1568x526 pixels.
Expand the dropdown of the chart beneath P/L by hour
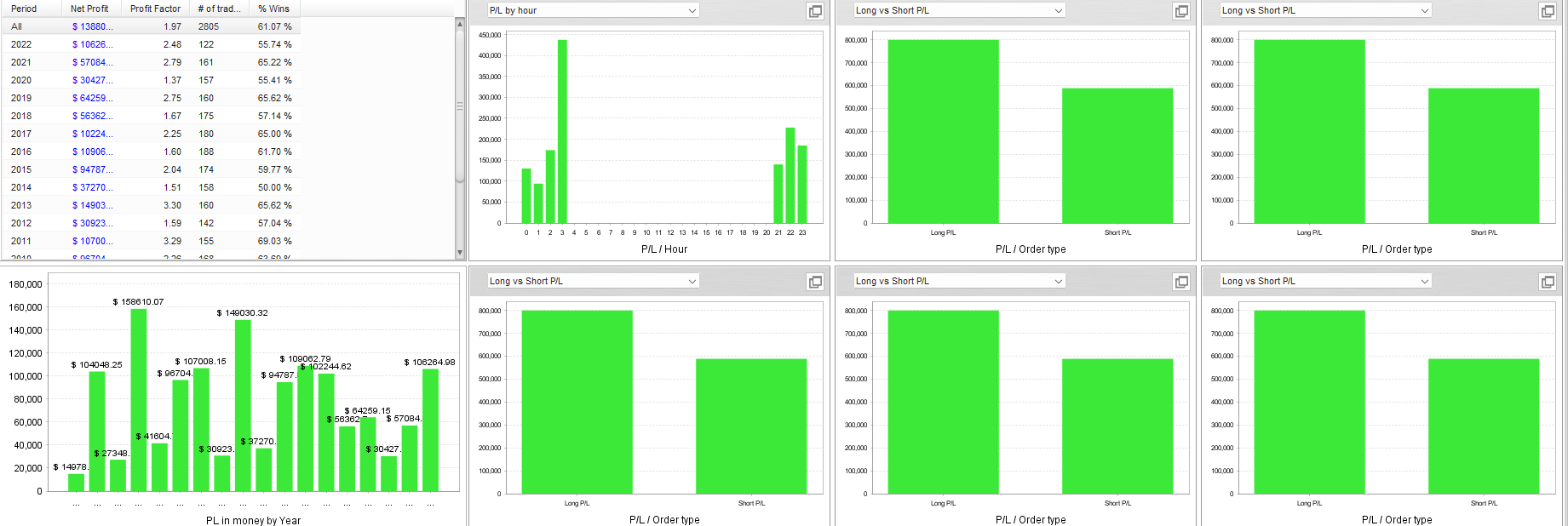tap(593, 281)
